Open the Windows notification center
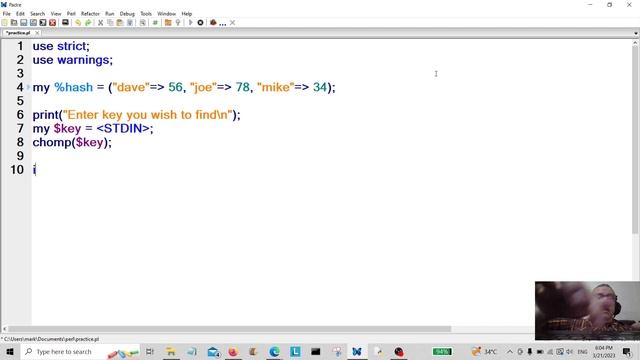The height and width of the screenshot is (360, 640). click(x=627, y=351)
